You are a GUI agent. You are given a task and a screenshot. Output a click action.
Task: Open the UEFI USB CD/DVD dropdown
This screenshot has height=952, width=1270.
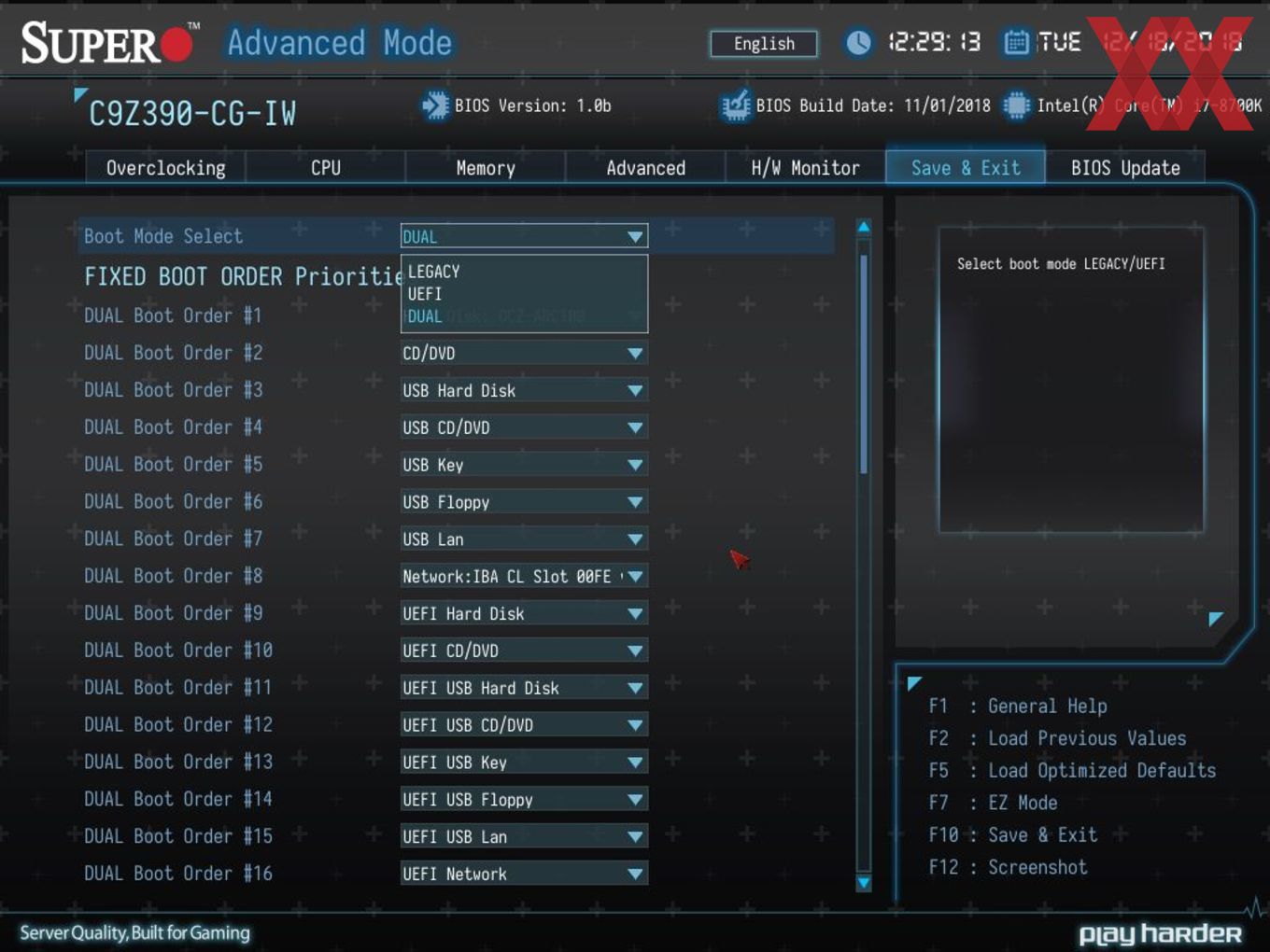click(524, 725)
